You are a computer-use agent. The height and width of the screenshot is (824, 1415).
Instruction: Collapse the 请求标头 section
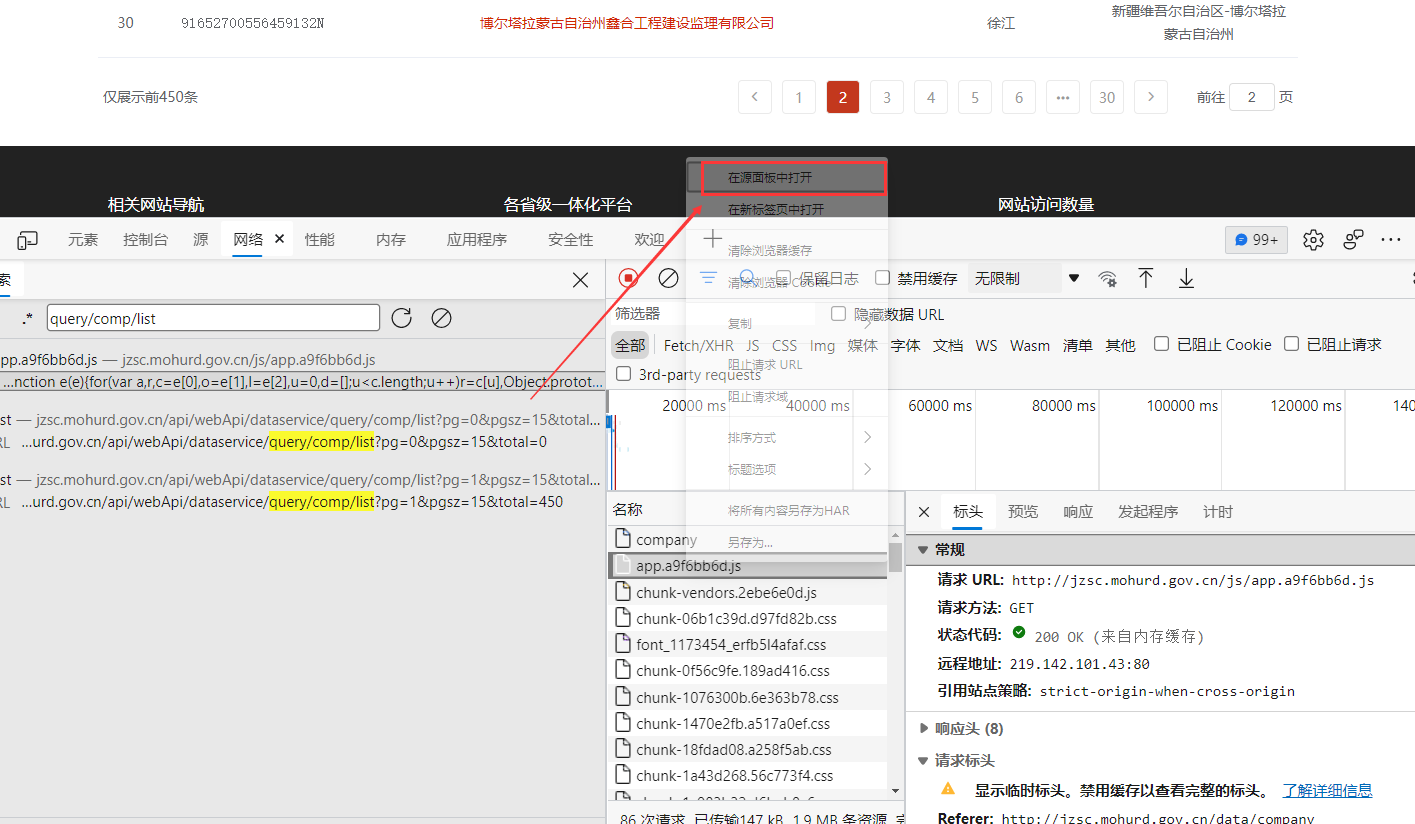[x=923, y=760]
